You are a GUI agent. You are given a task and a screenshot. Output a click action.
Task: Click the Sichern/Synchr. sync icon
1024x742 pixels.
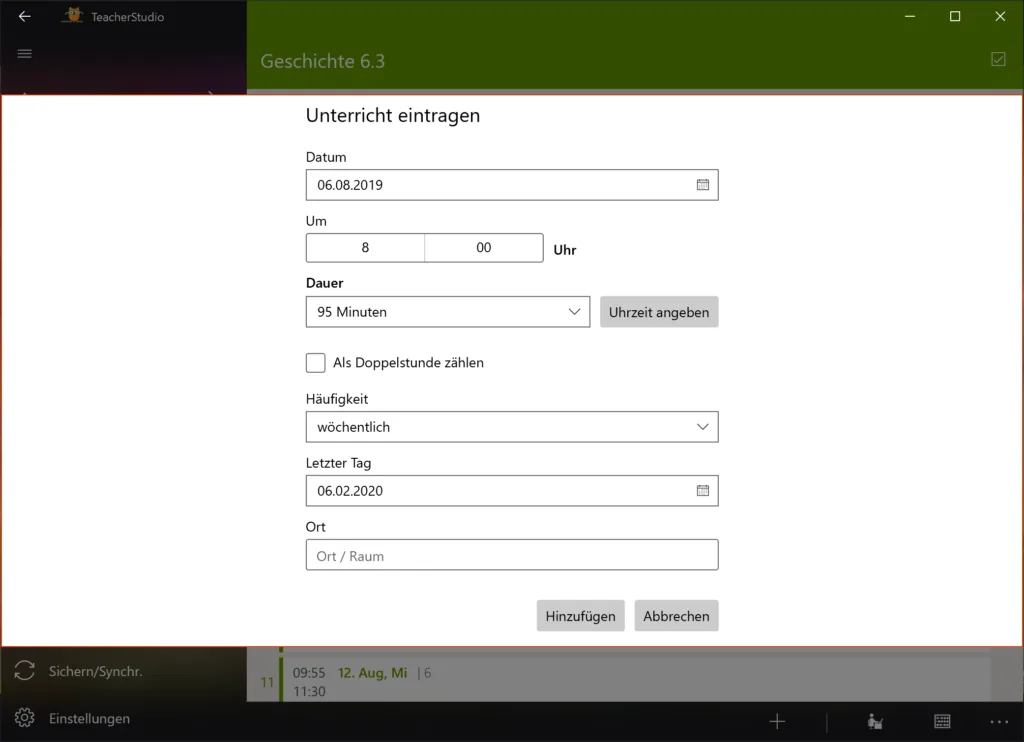(x=25, y=671)
